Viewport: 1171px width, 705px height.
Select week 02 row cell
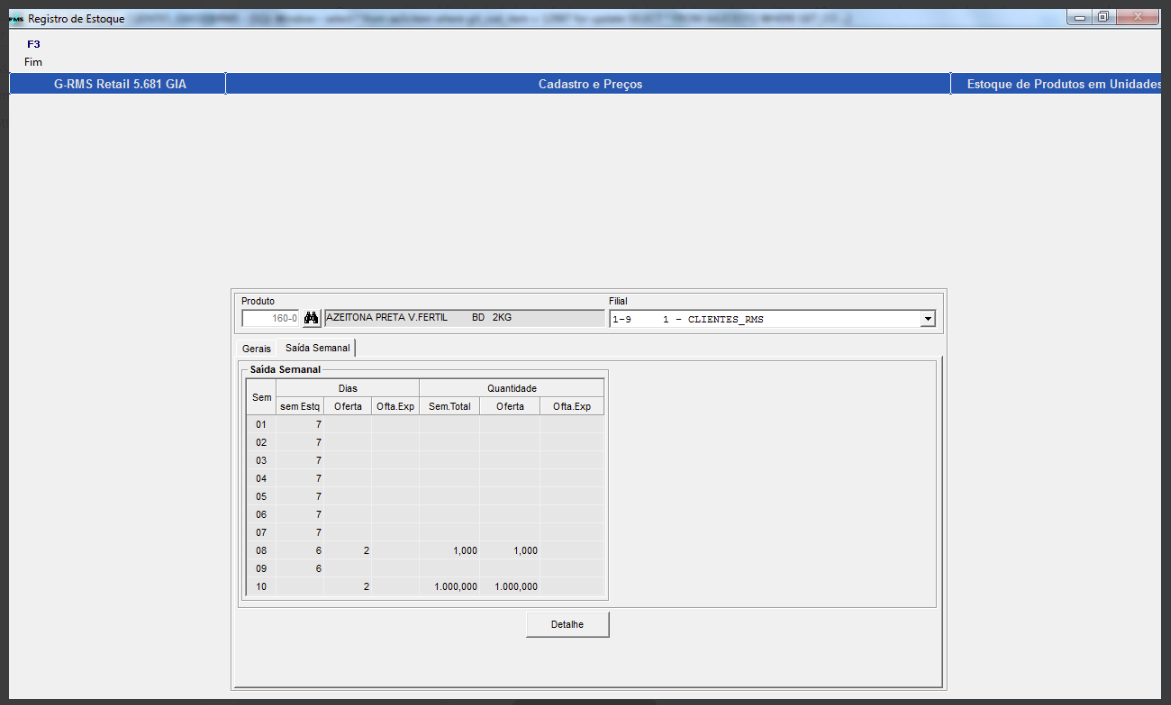coord(261,442)
